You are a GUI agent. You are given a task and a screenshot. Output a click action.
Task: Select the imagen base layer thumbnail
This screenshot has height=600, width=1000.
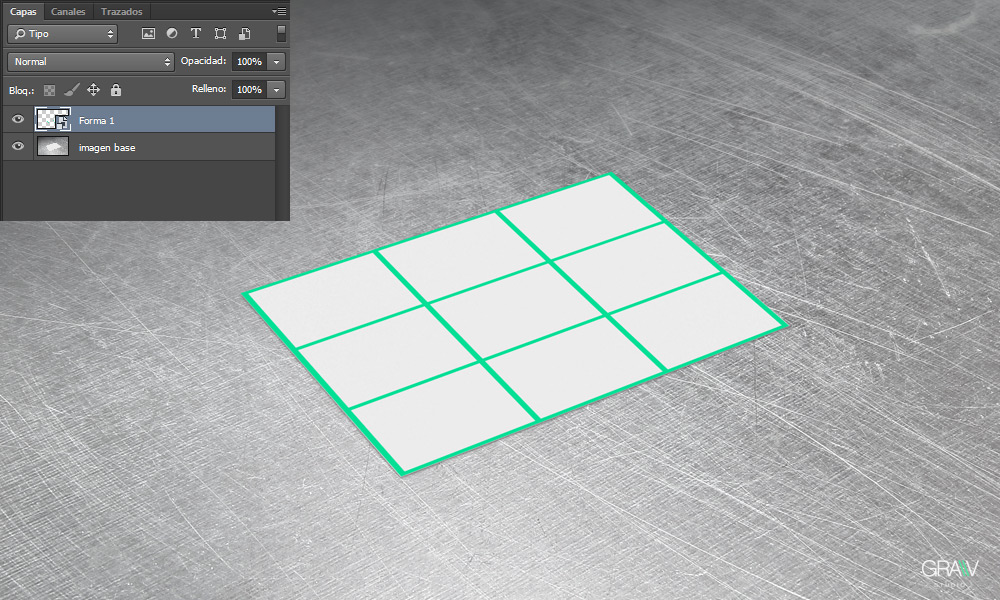point(52,147)
